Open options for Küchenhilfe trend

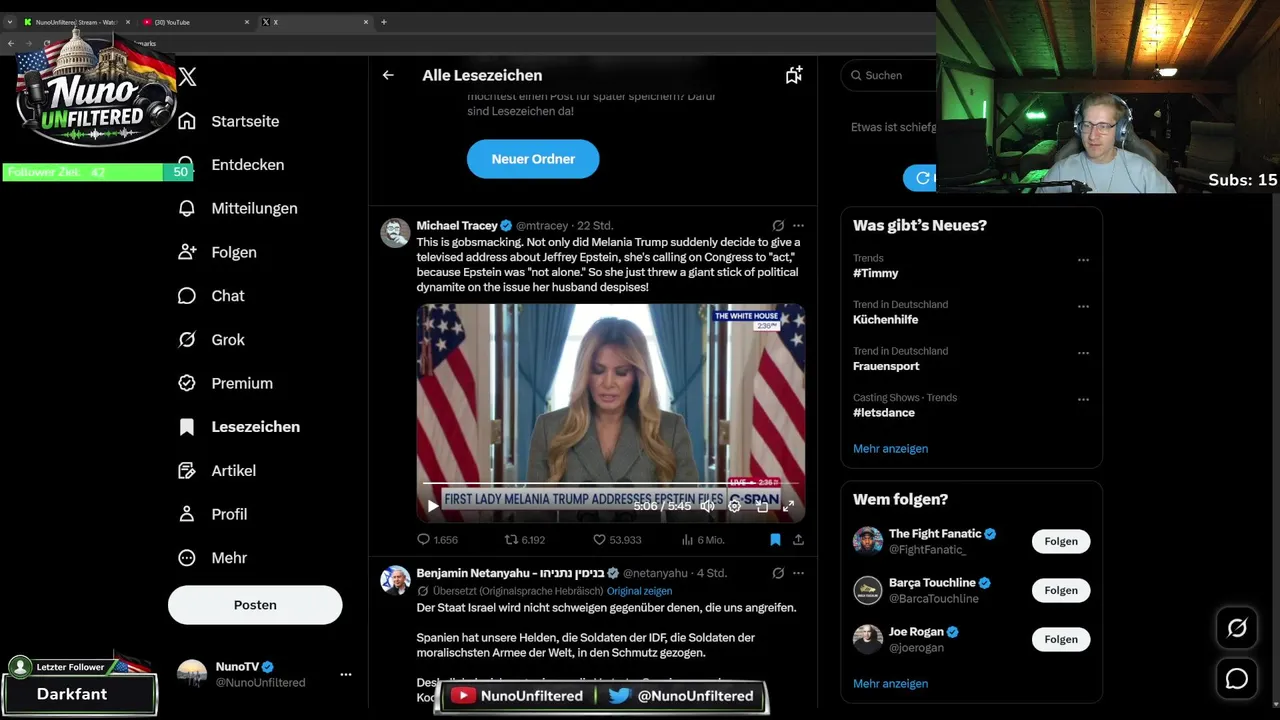(x=1083, y=306)
